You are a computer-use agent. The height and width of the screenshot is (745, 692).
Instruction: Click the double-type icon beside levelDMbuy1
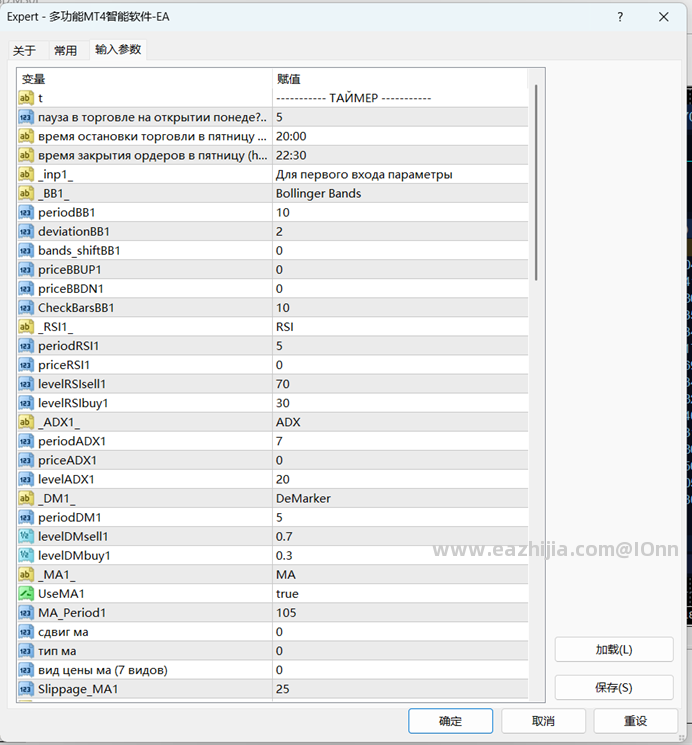[x=26, y=555]
